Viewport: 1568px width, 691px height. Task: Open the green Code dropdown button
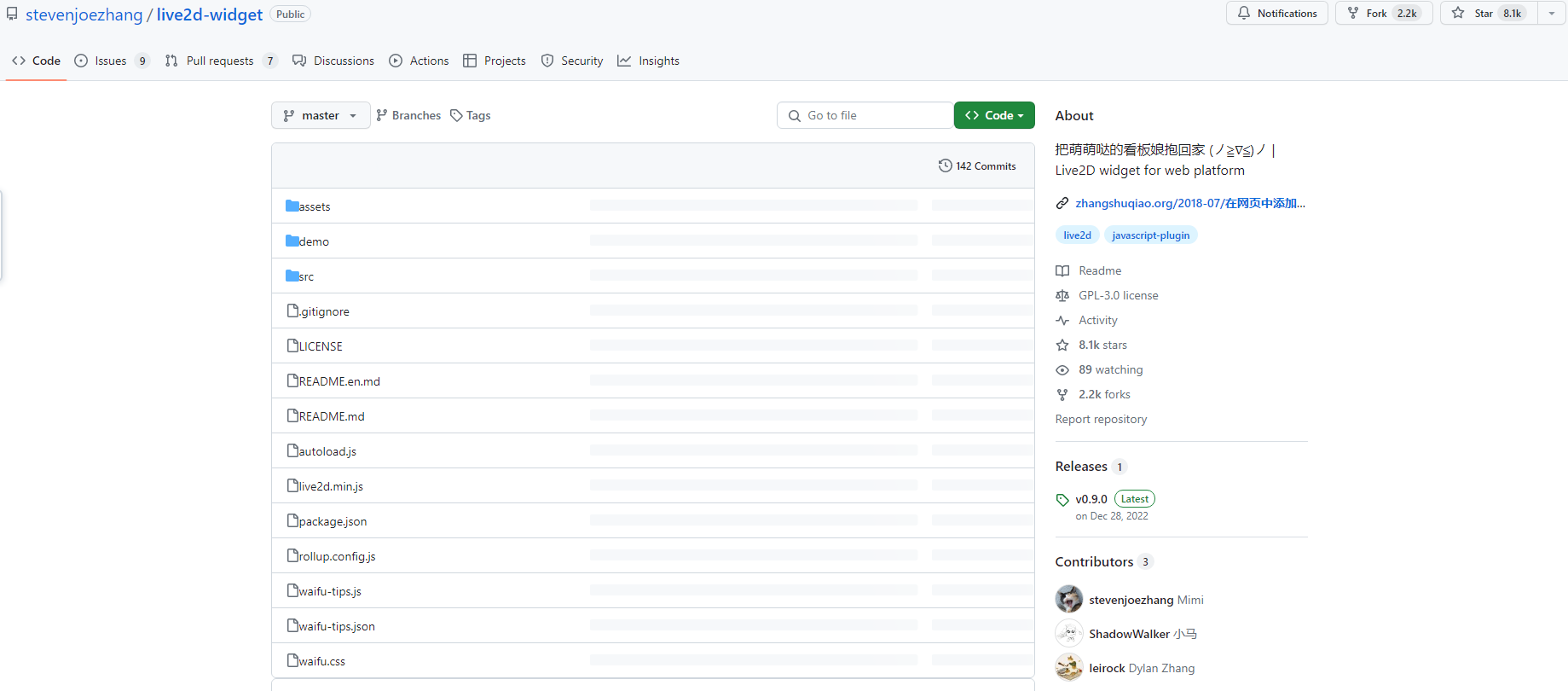pos(994,115)
